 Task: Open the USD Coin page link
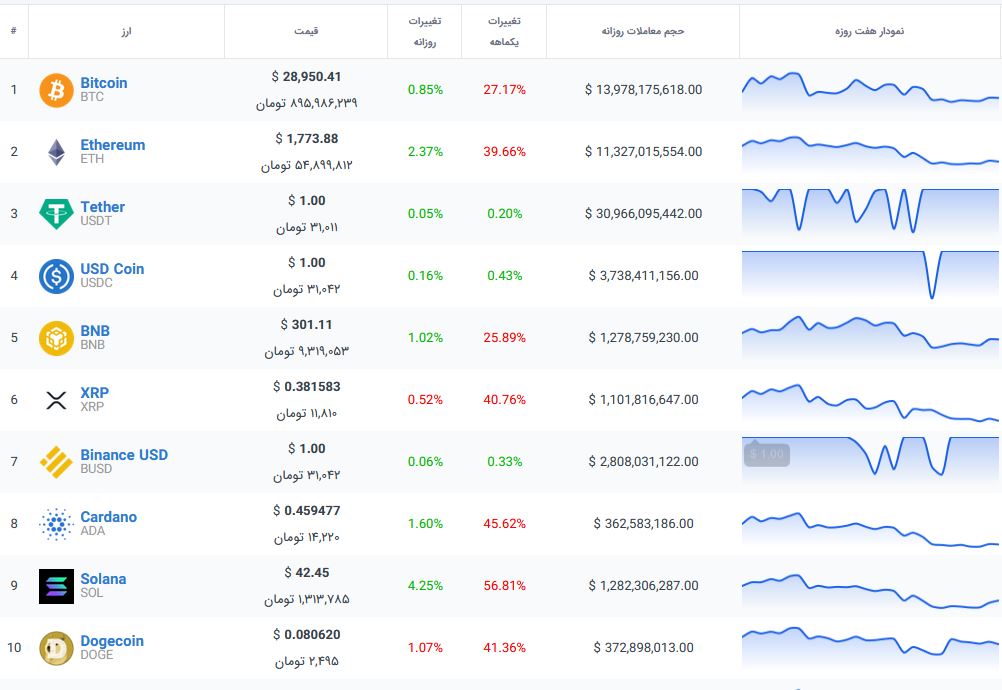[x=112, y=269]
